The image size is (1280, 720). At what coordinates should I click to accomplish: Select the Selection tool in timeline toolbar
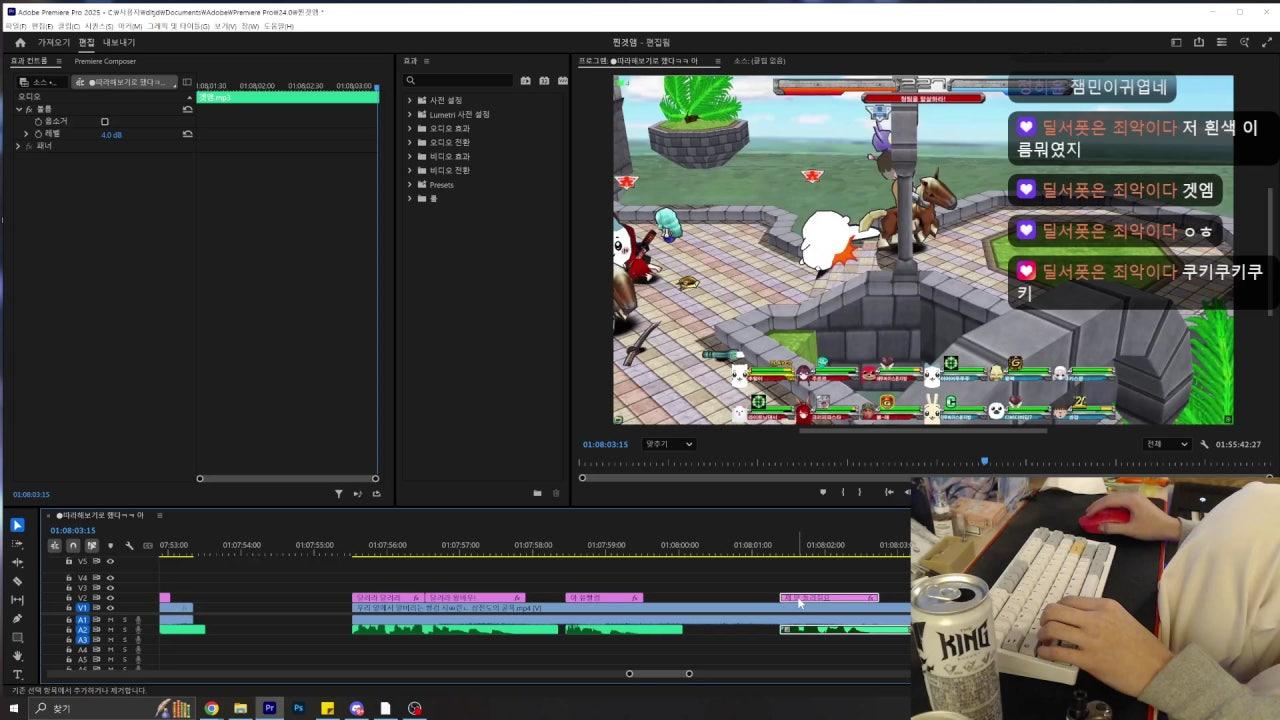click(17, 525)
